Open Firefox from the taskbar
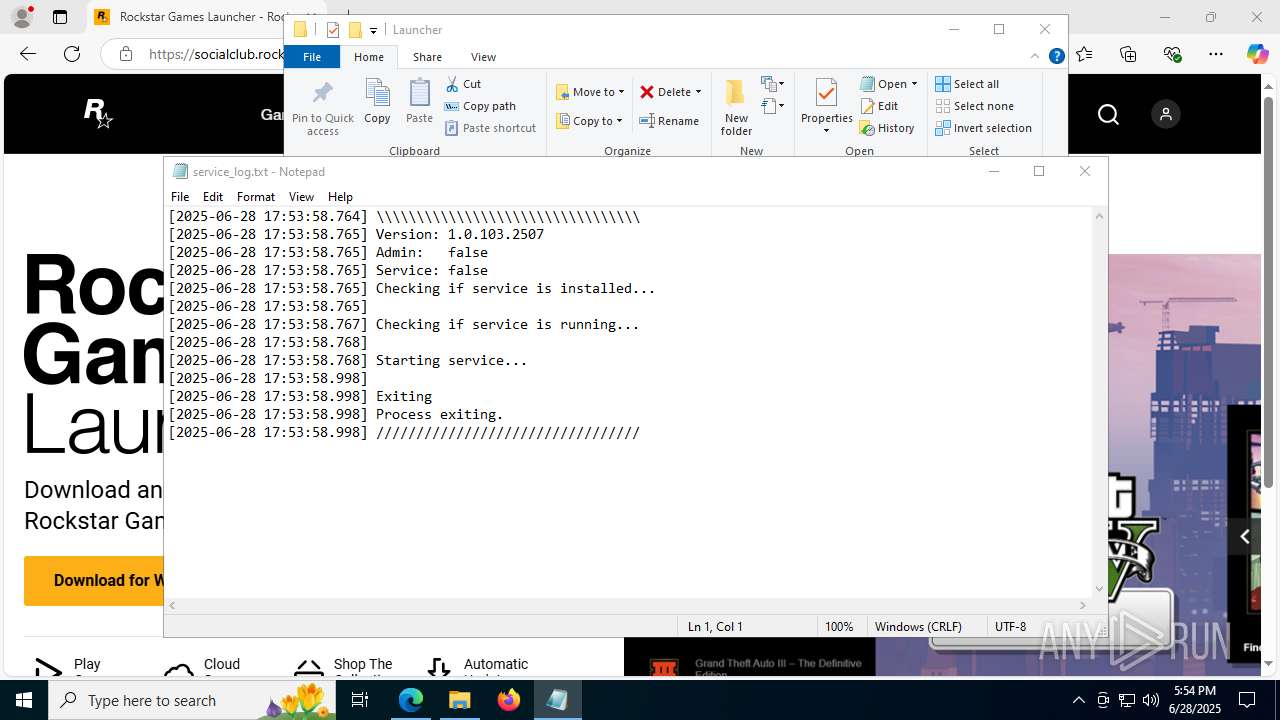 (x=509, y=700)
